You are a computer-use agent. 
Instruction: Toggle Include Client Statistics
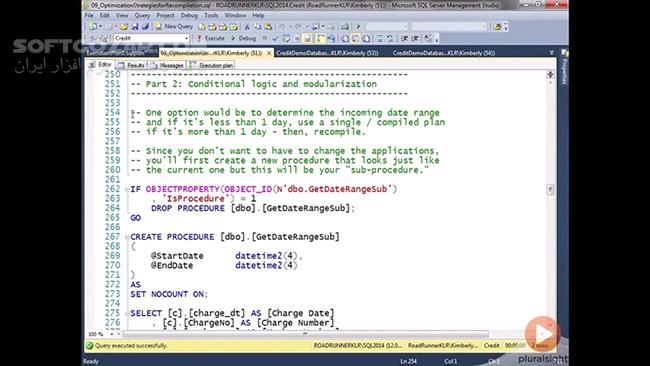click(x=331, y=38)
